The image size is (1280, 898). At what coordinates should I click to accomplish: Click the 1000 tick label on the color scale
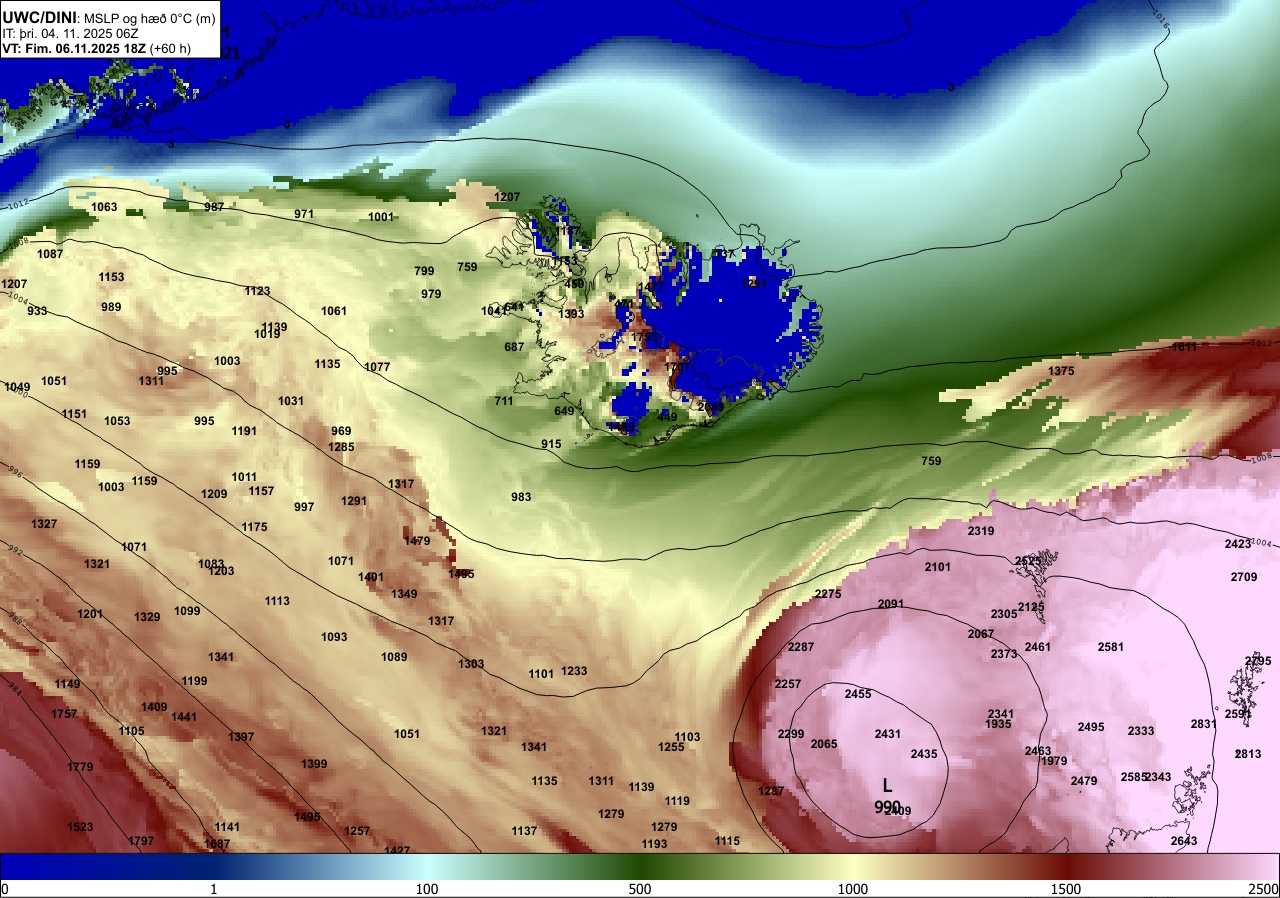[x=853, y=889]
